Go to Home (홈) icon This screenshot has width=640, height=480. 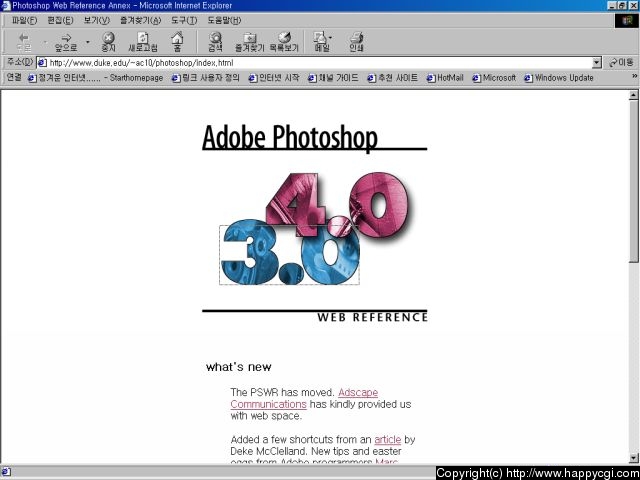(177, 42)
